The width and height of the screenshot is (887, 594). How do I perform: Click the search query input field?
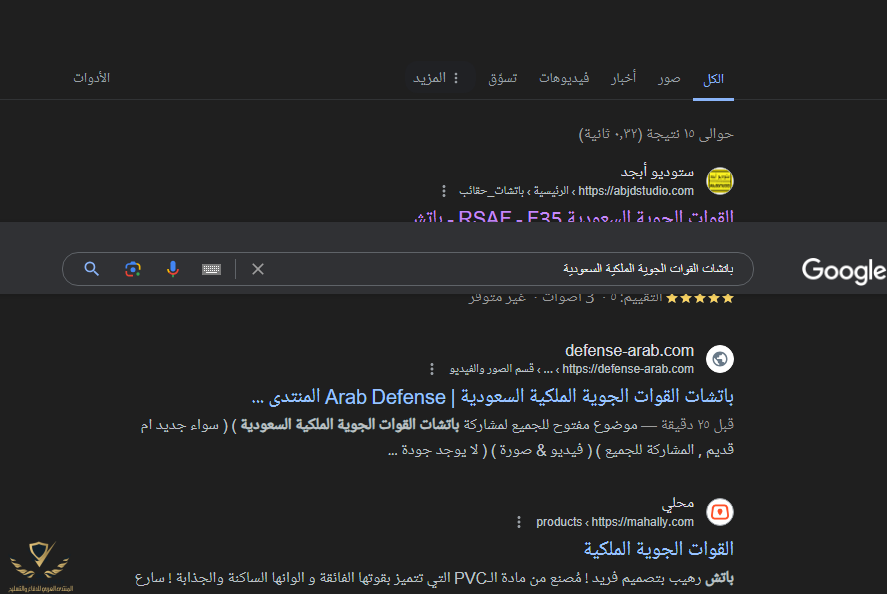(407, 269)
